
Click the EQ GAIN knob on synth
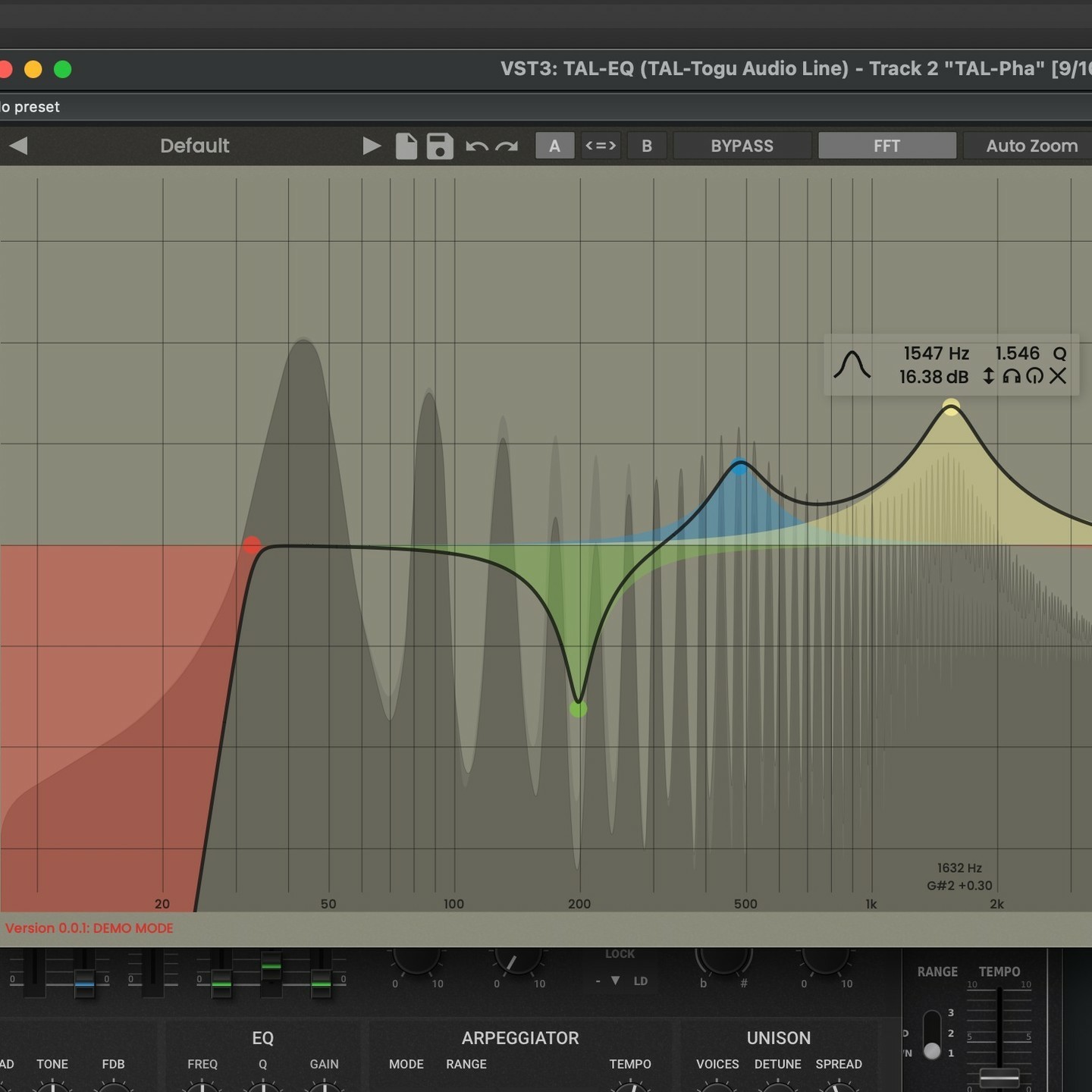(324, 1087)
